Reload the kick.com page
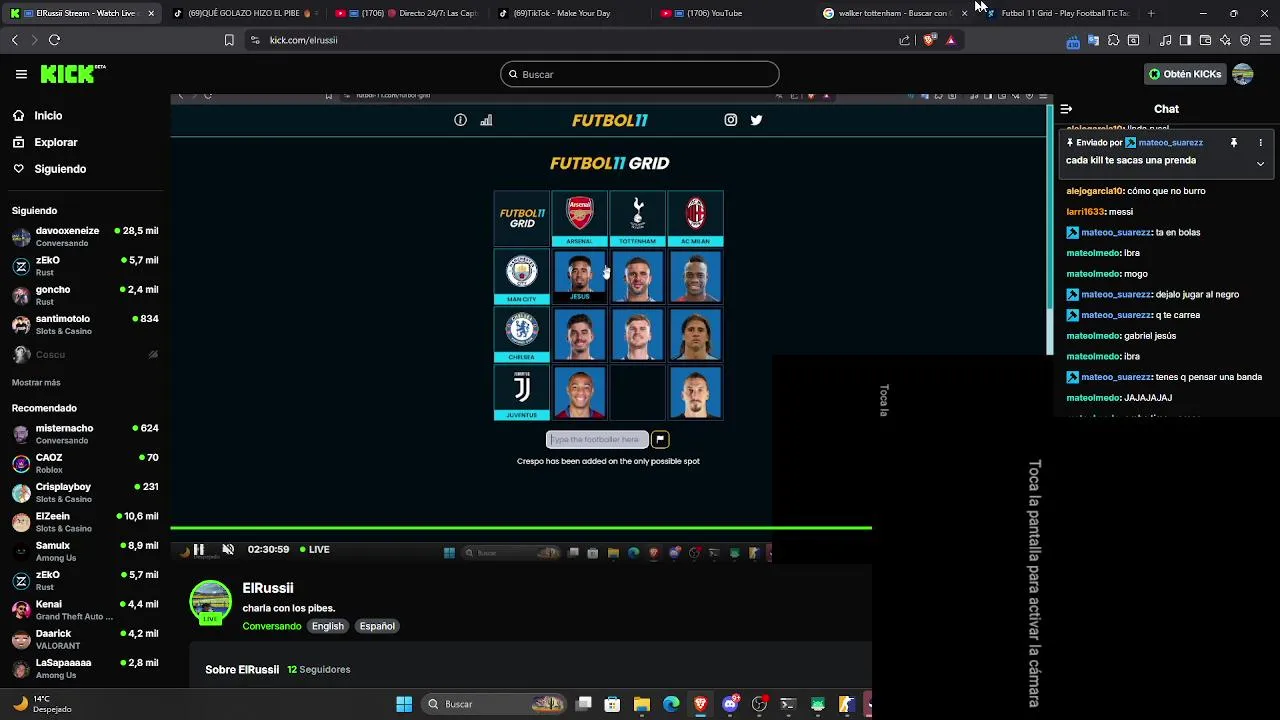1280x720 pixels. 54,40
